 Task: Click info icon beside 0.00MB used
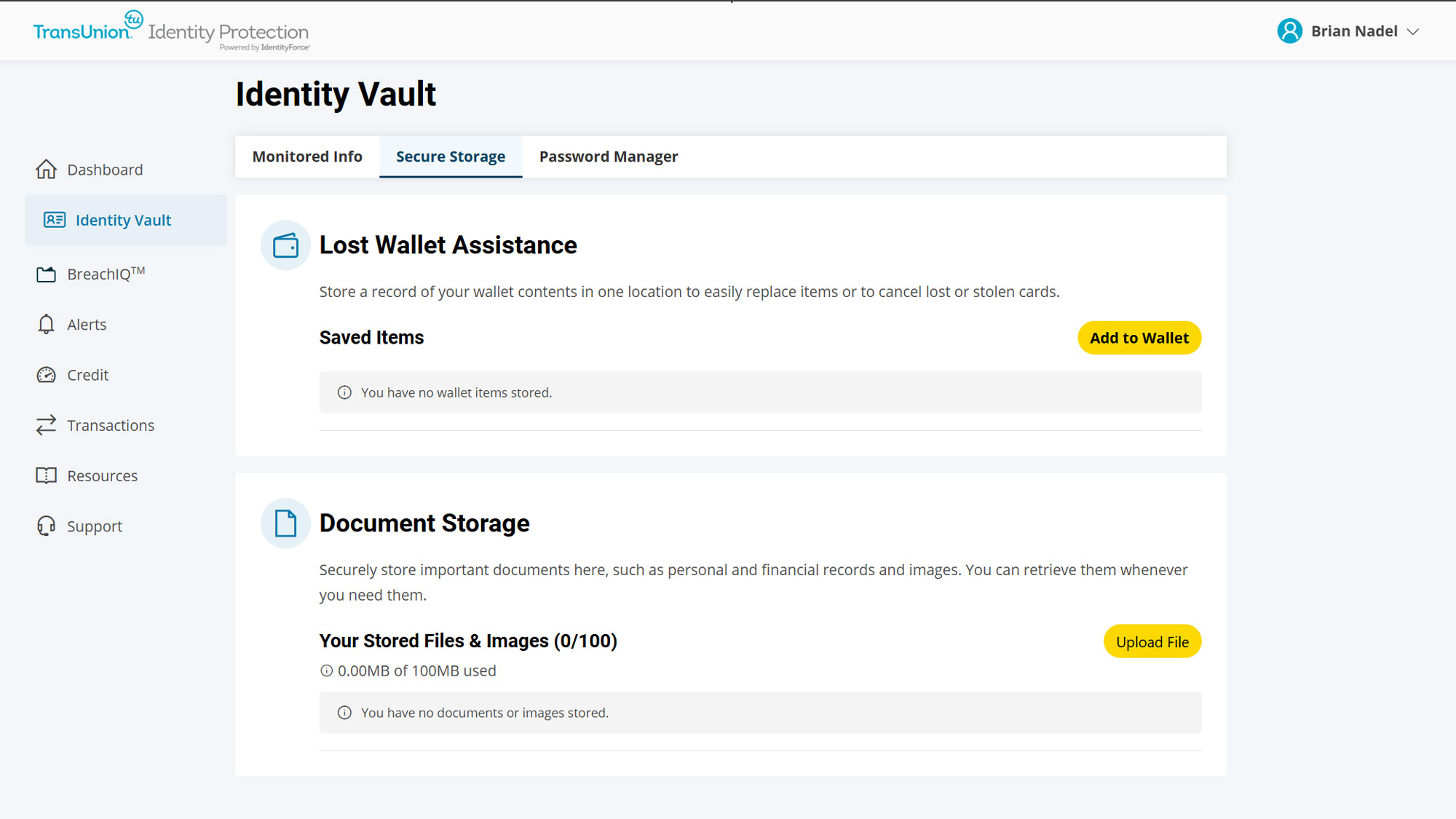(x=326, y=671)
